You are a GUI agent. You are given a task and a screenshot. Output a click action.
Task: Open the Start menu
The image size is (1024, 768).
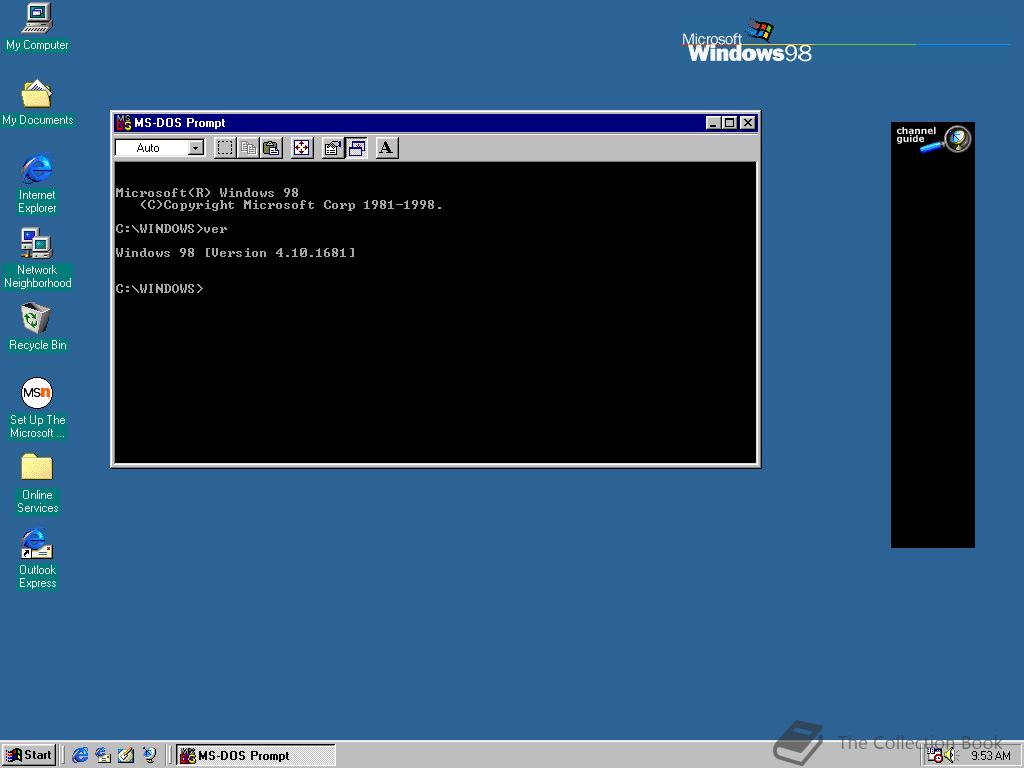29,756
